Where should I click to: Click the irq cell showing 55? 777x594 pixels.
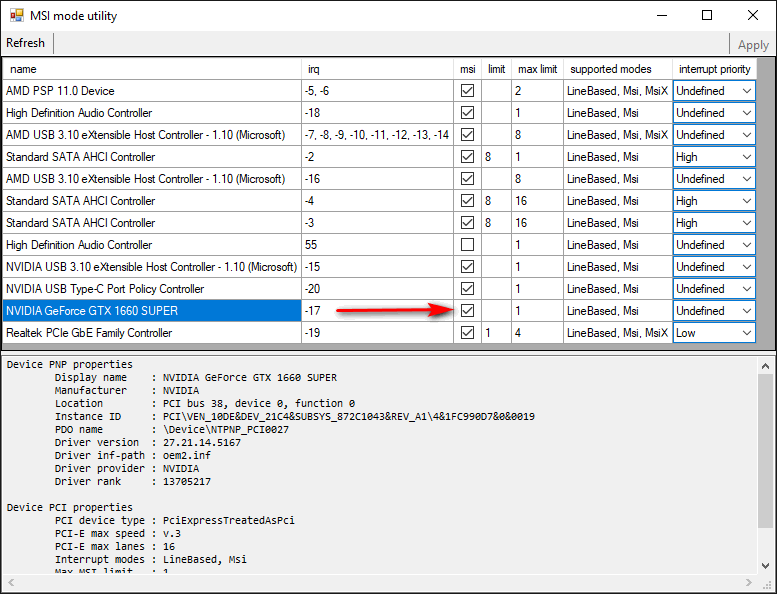[377, 245]
